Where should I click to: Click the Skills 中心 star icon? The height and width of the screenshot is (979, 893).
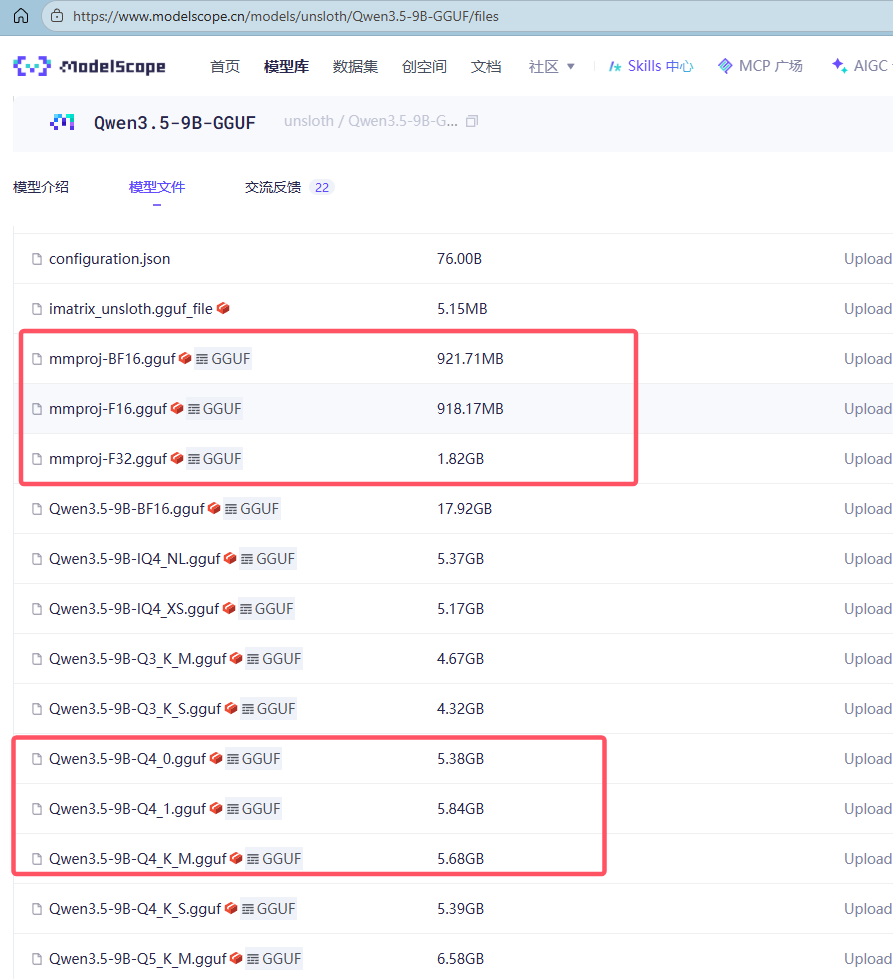point(615,66)
